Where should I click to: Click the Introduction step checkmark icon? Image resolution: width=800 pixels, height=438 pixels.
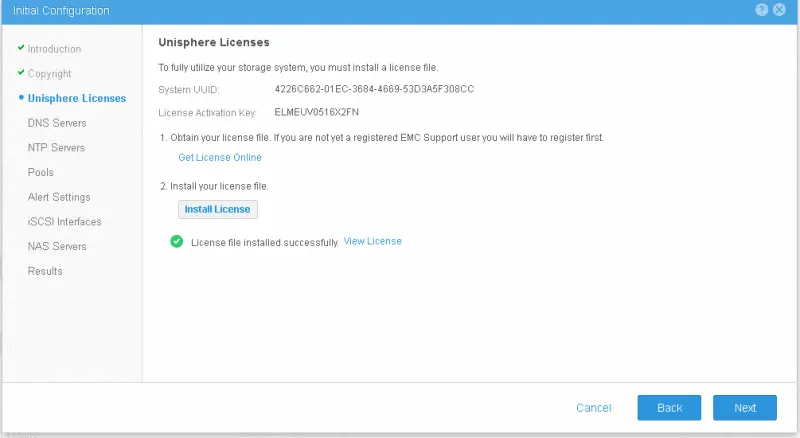click(21, 48)
